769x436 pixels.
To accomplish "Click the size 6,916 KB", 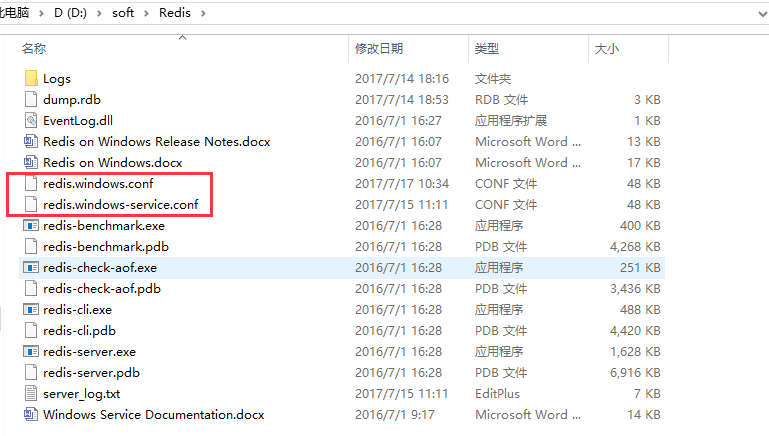I will pyautogui.click(x=635, y=373).
